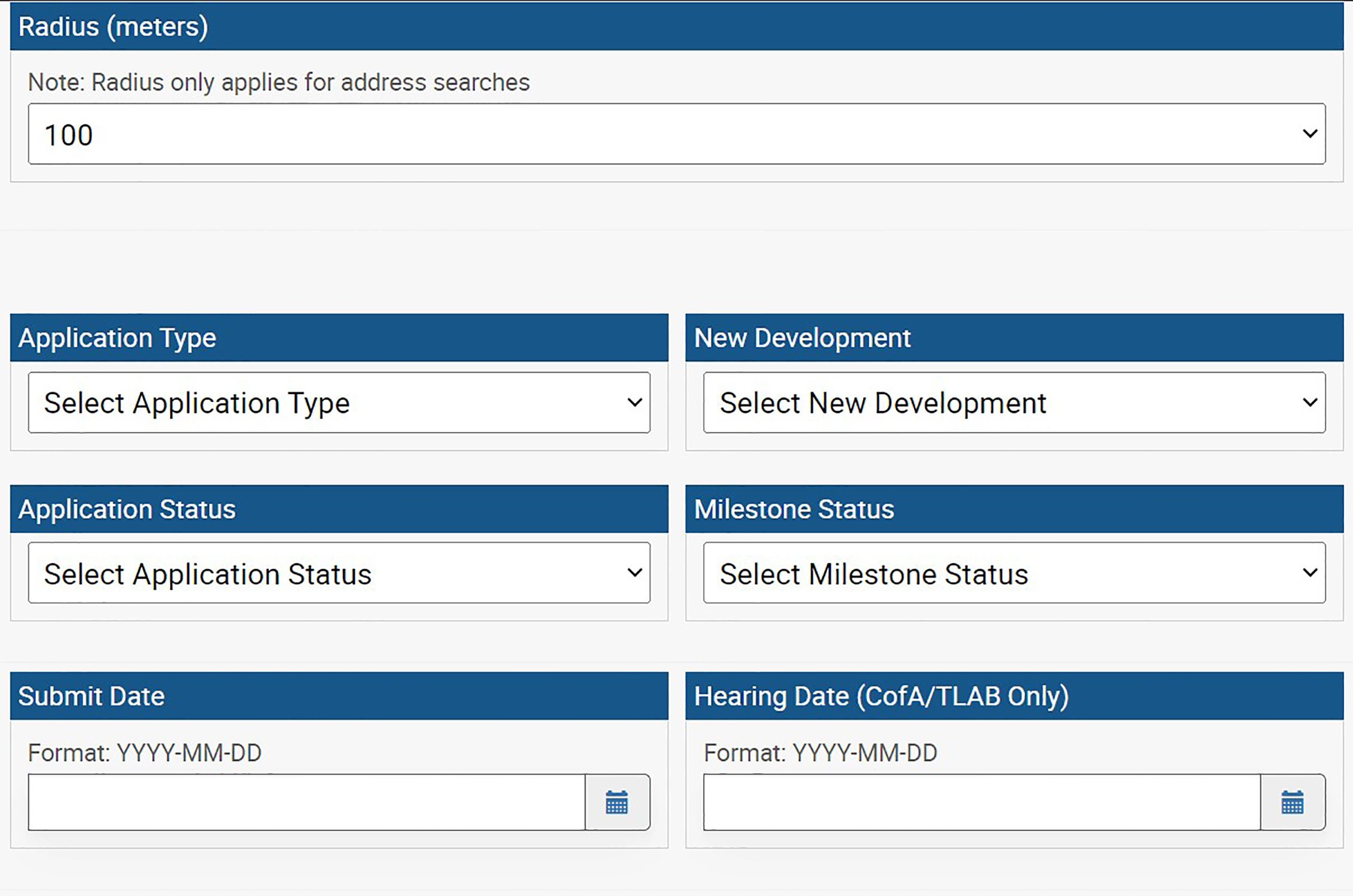This screenshot has height=896, width=1353.
Task: Click the 'Format: YYYY-MM-DD' hint under Hearing Date
Action: click(x=821, y=753)
